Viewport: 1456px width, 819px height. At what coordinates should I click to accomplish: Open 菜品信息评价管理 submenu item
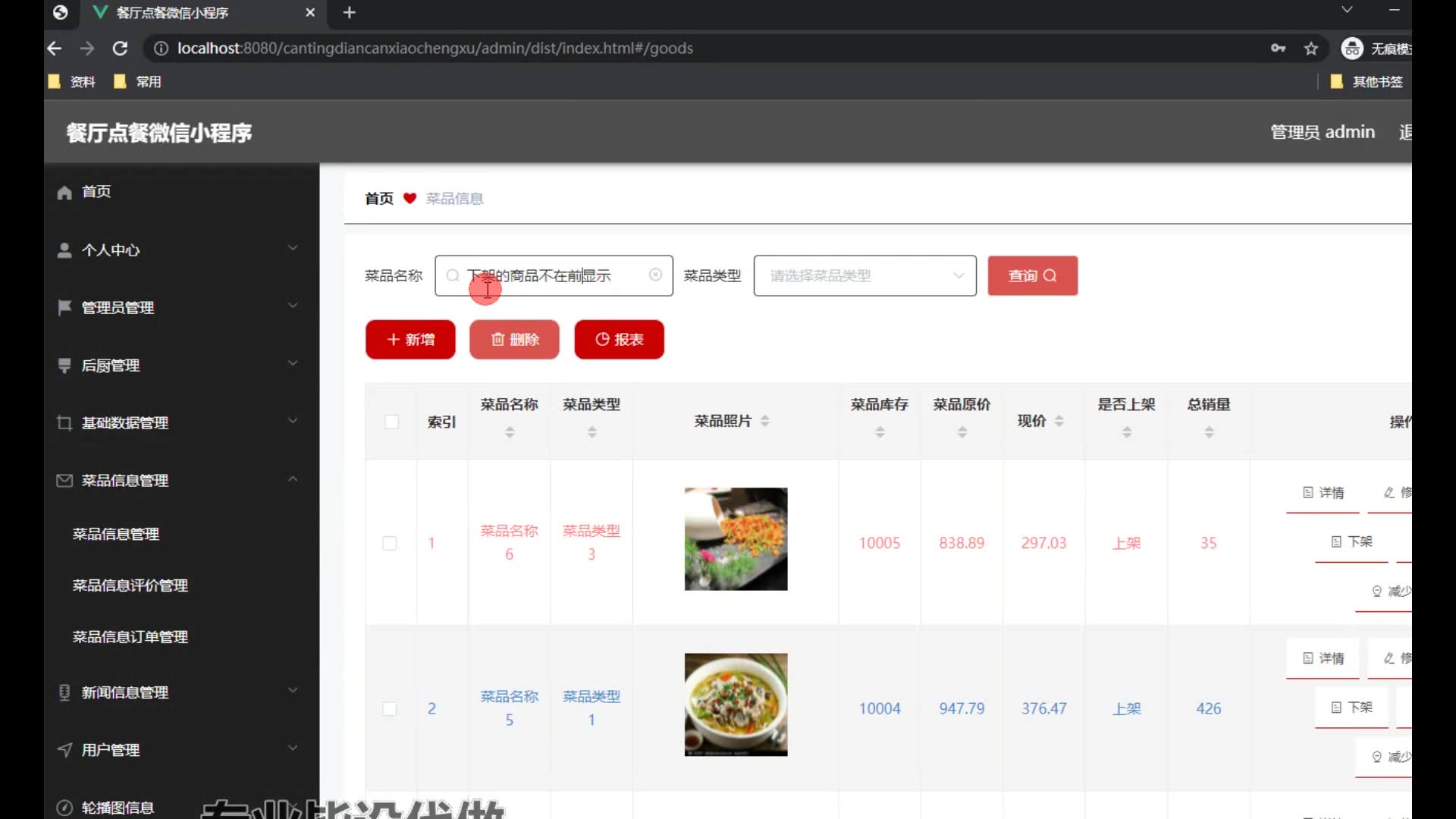[x=130, y=585]
